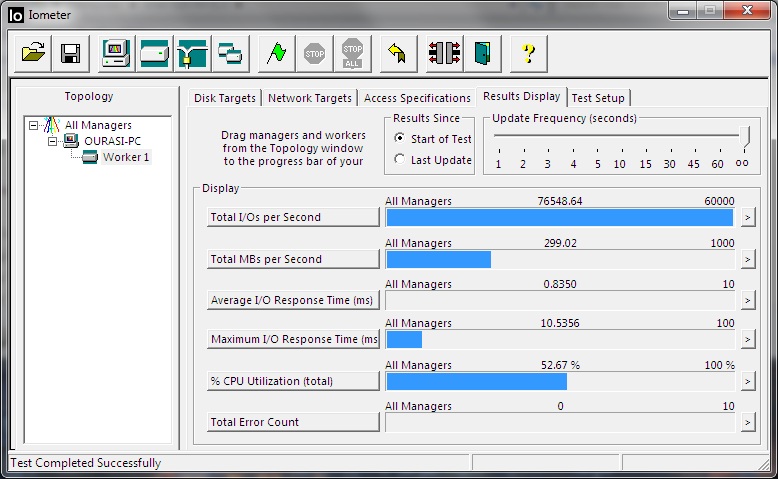Open arrow for Total MBs per Second
Image resolution: width=778 pixels, height=479 pixels.
(748, 259)
